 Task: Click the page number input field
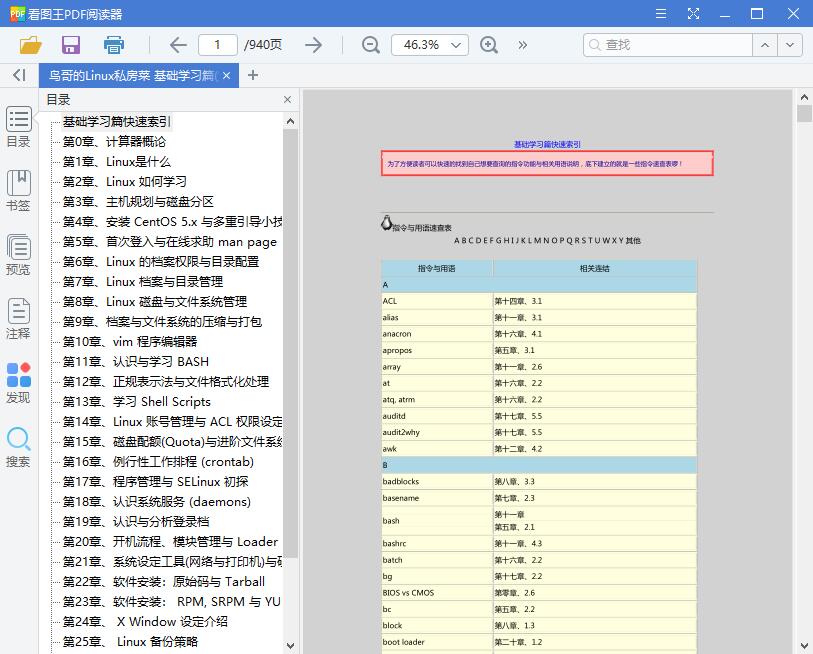(218, 45)
